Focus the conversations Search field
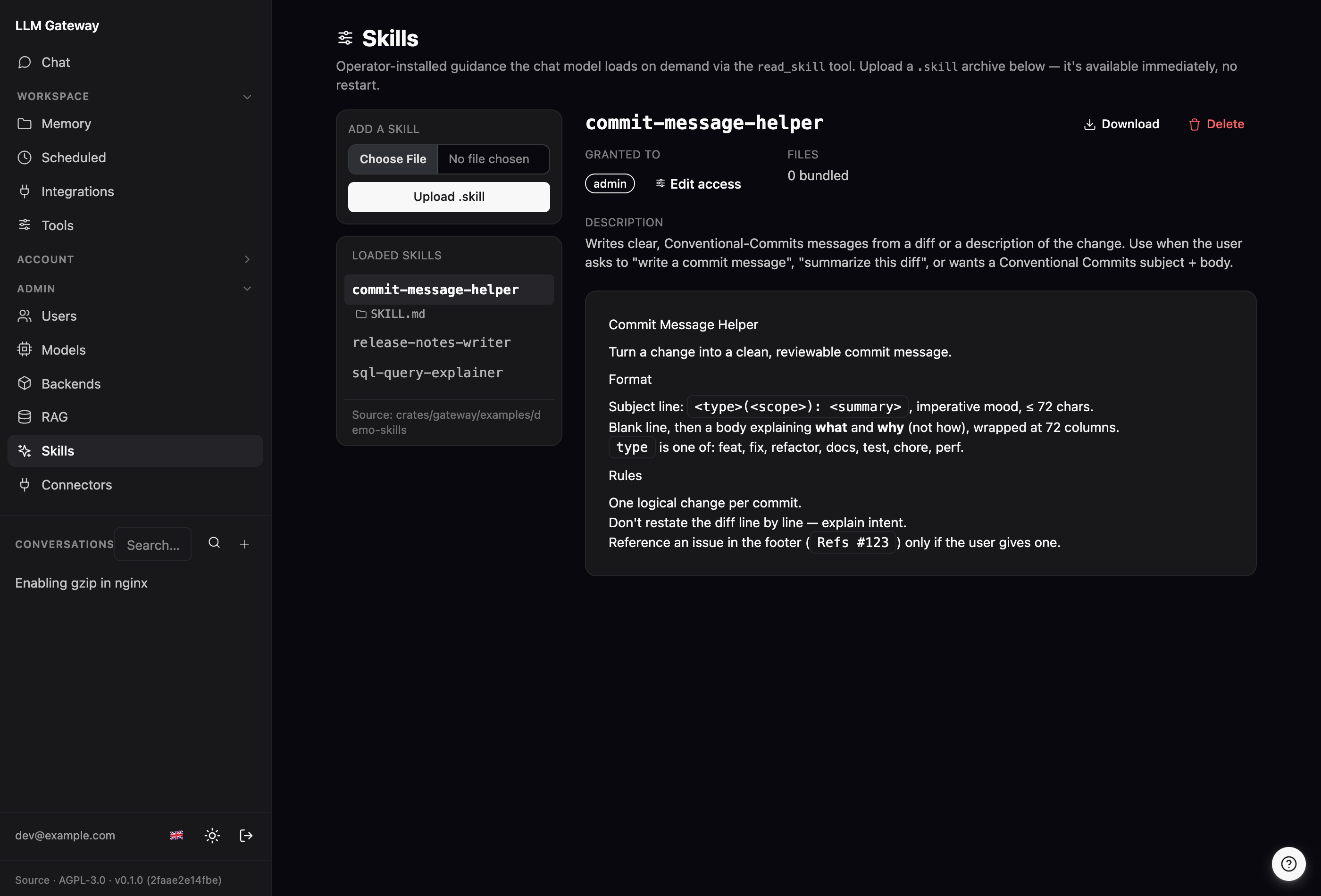The image size is (1321, 896). pyautogui.click(x=153, y=545)
